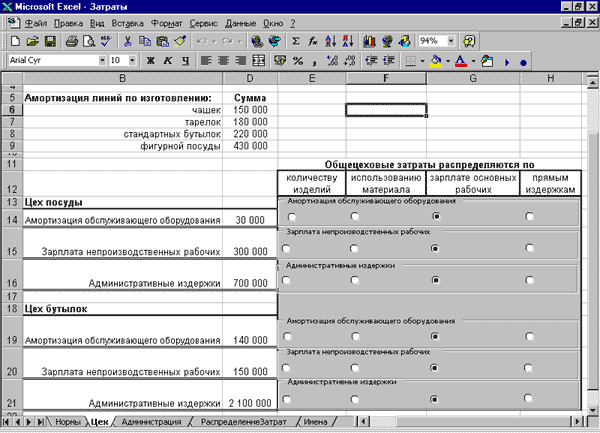Expand the Undo history dropdown arrow
600x433 pixels.
click(214, 41)
